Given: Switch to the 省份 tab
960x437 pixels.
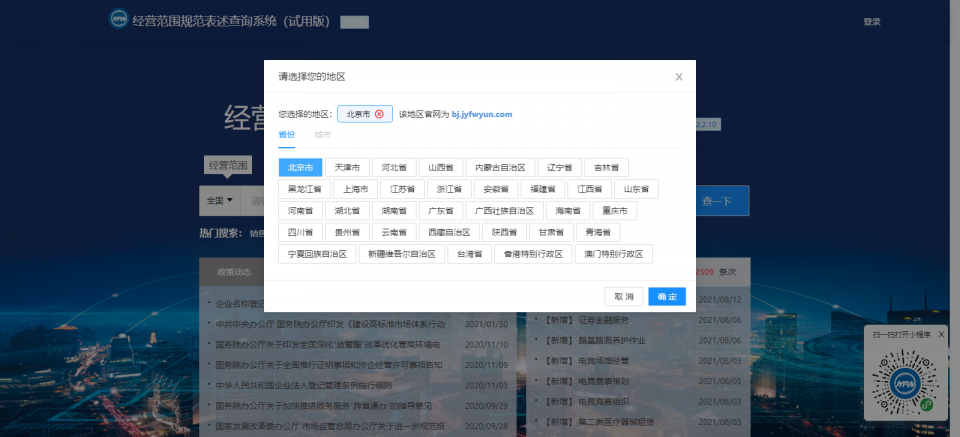Looking at the screenshot, I should click(287, 133).
